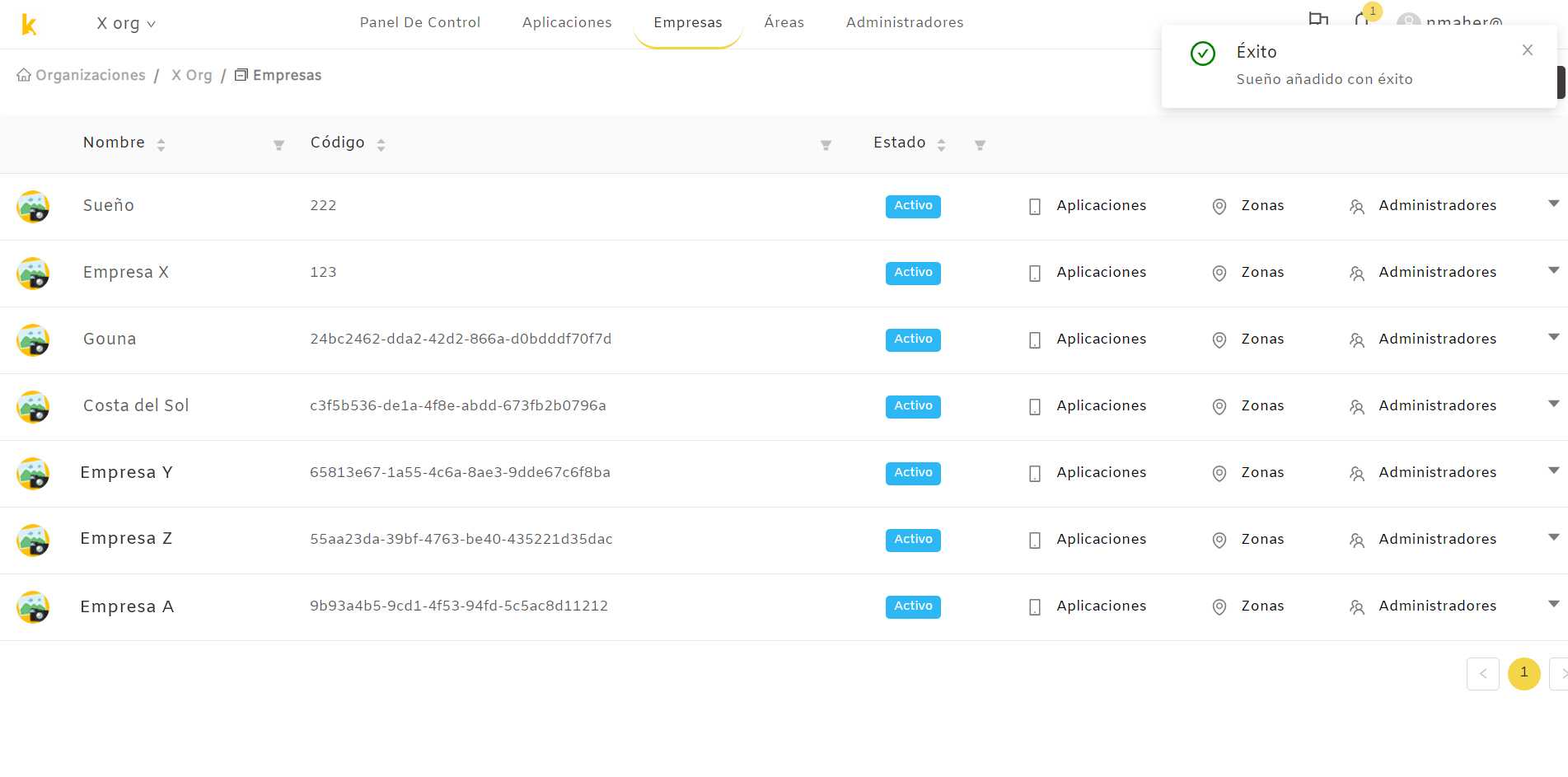This screenshot has width=1568, height=777.
Task: Click the Estado column filter icon
Action: tap(980, 145)
